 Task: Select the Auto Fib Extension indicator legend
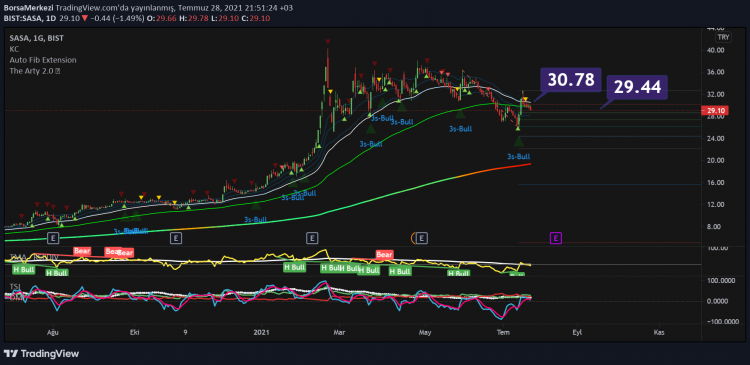pos(43,60)
